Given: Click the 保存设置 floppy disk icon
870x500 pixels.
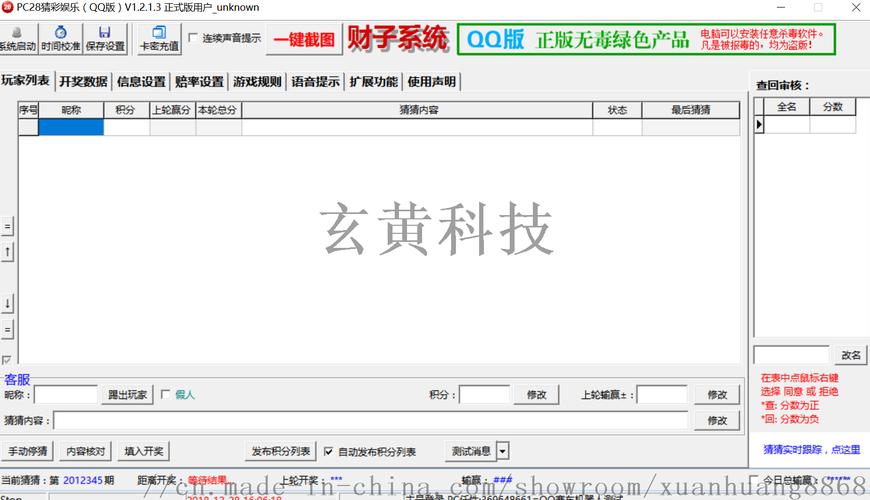Looking at the screenshot, I should click(105, 39).
